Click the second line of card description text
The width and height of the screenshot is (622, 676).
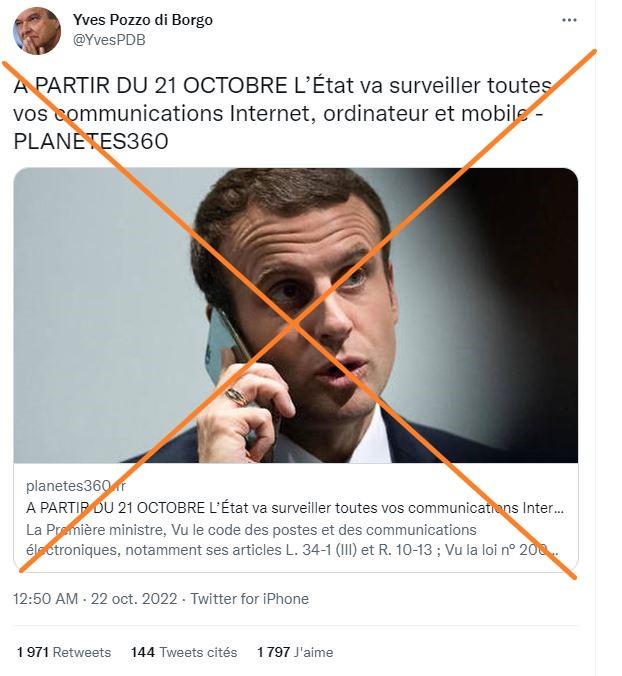click(293, 550)
